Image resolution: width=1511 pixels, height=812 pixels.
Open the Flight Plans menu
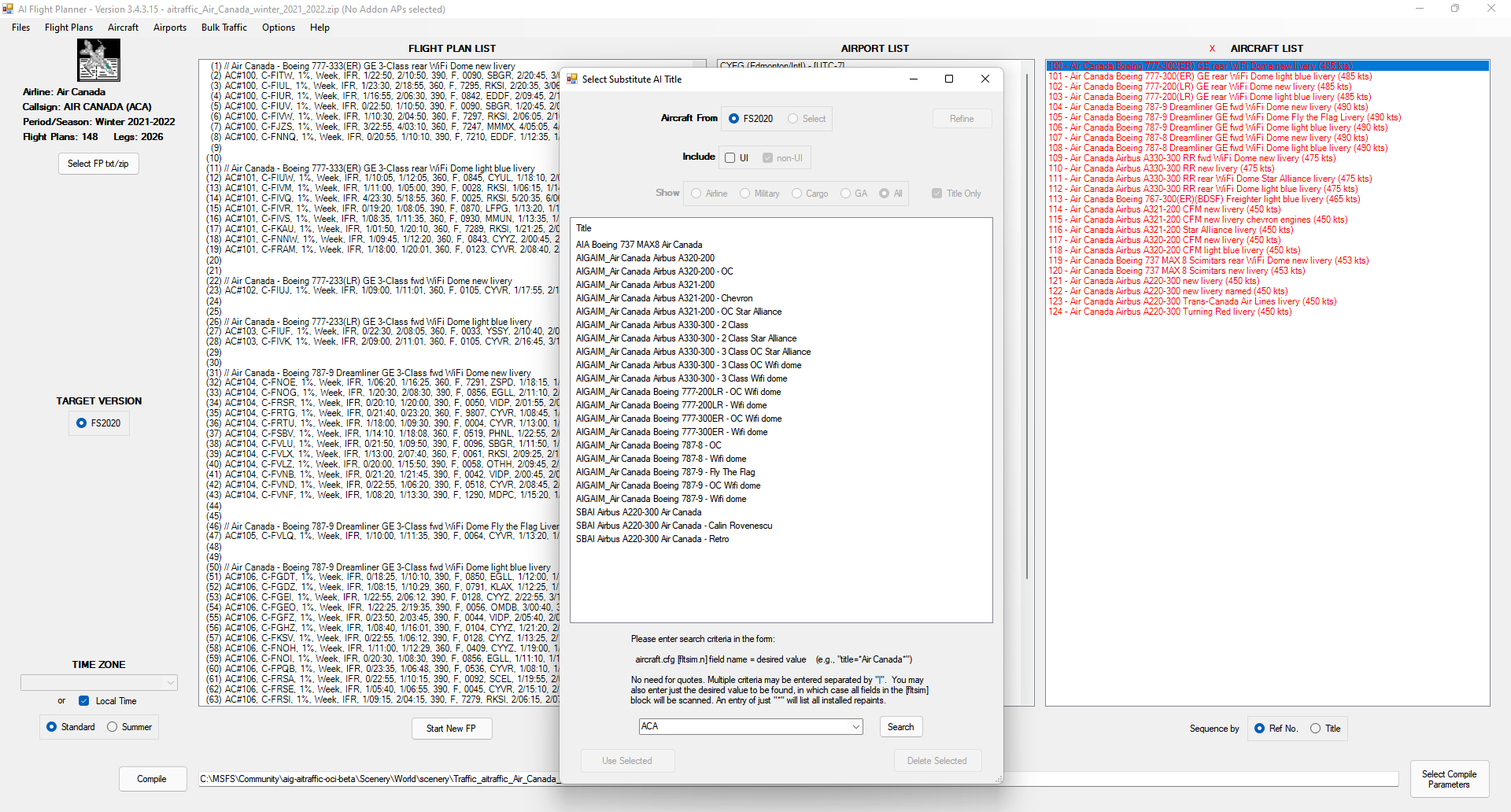pos(68,28)
